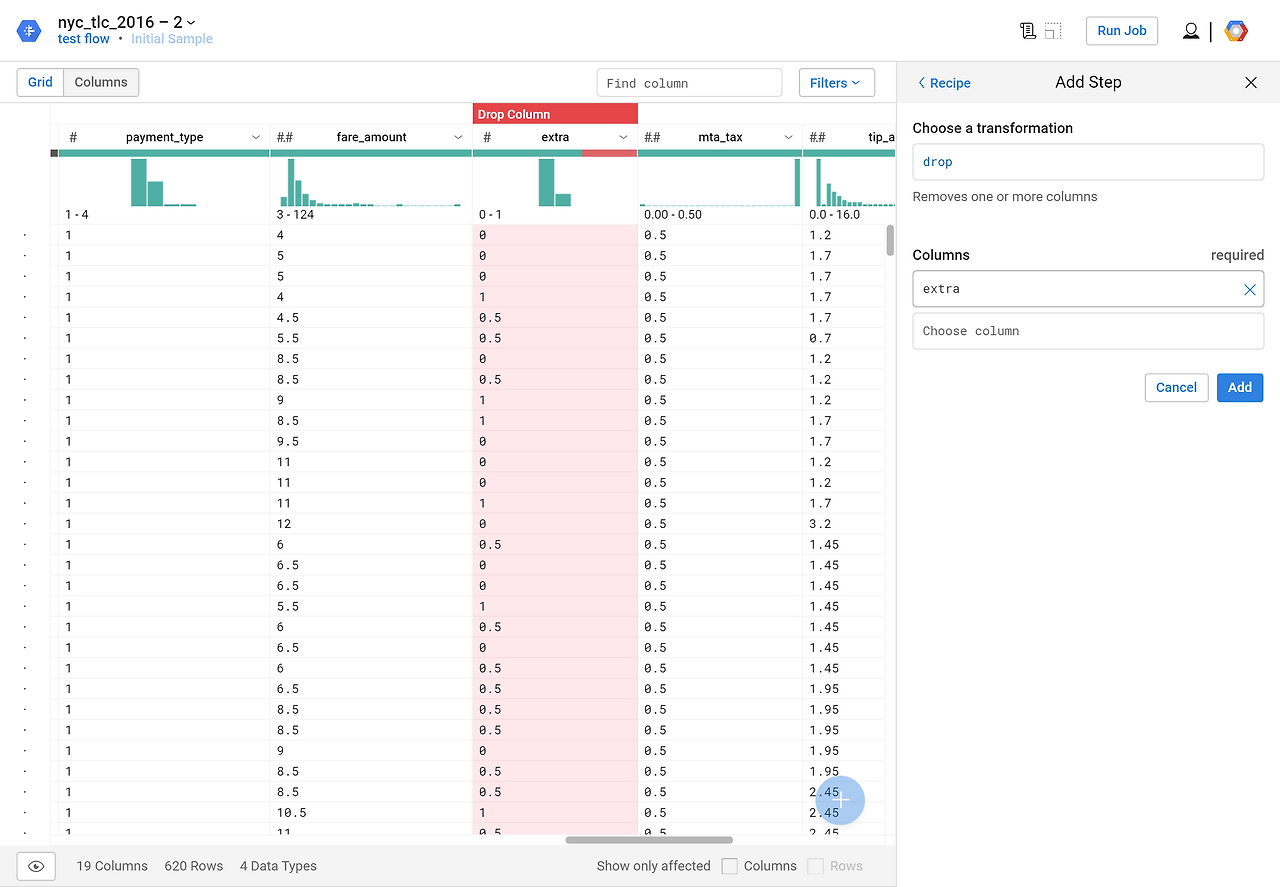Screen dimensions: 1280x887
Task: Switch to the Columns tab
Action: 100,82
